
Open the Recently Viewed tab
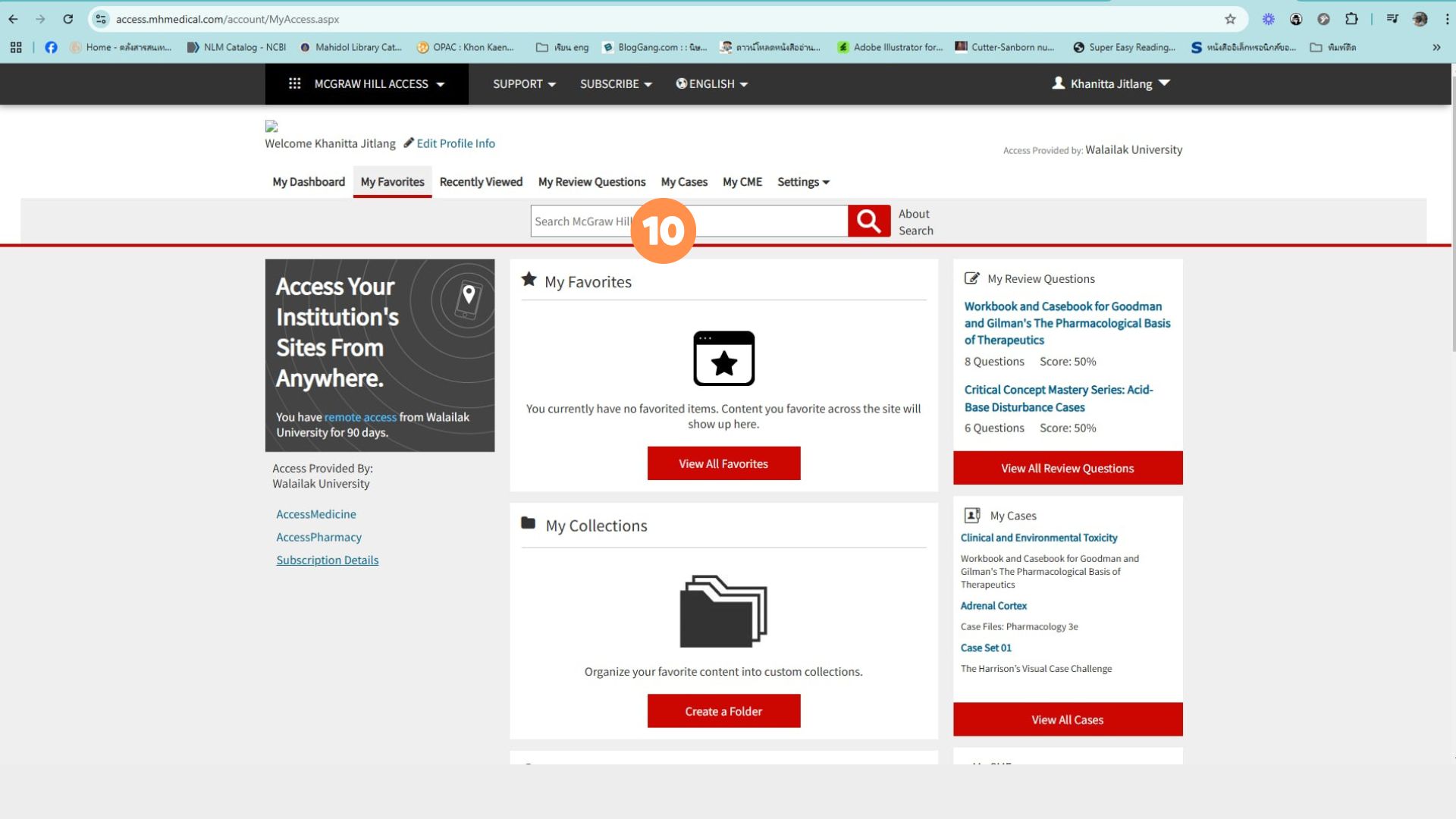(x=481, y=182)
